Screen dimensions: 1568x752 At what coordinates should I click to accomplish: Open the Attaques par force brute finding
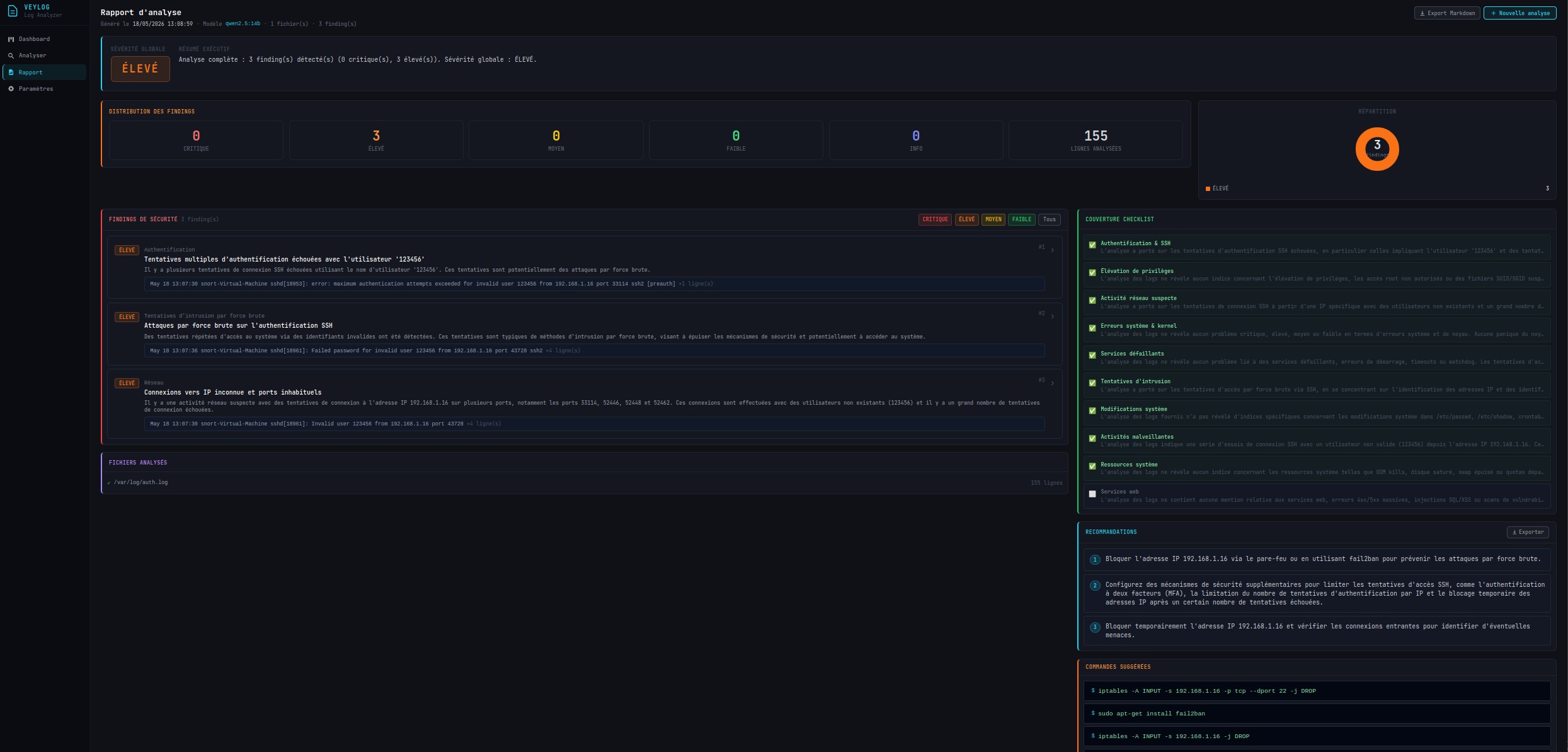click(x=238, y=325)
